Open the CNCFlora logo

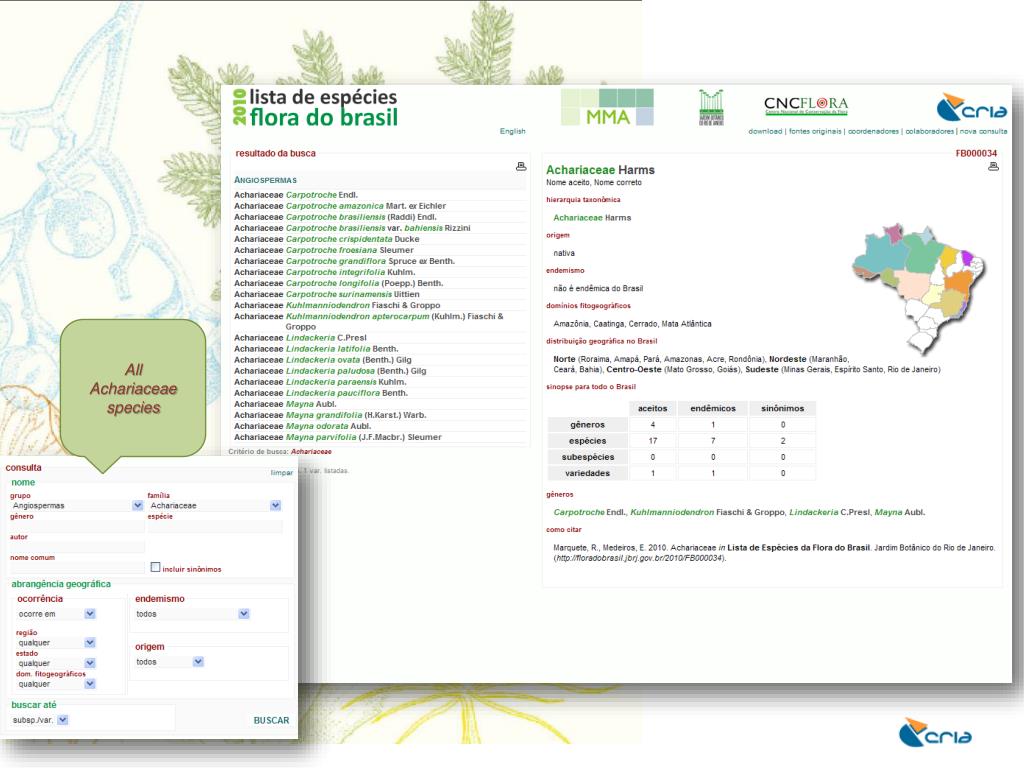(x=806, y=105)
